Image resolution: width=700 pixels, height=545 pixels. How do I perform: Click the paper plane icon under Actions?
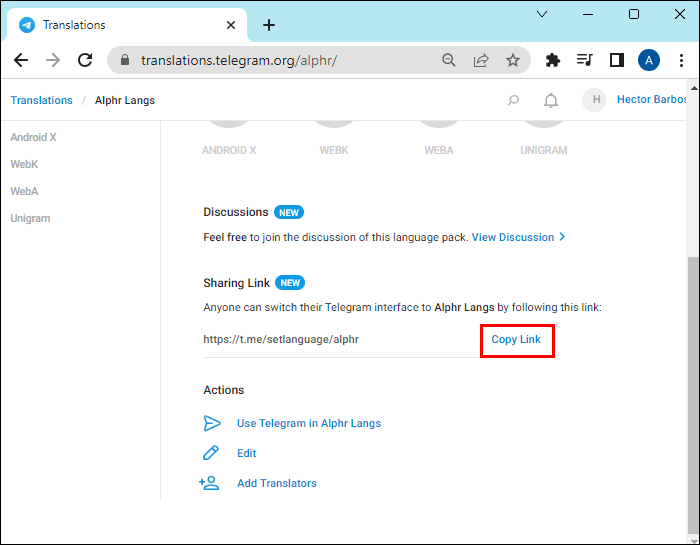point(212,423)
